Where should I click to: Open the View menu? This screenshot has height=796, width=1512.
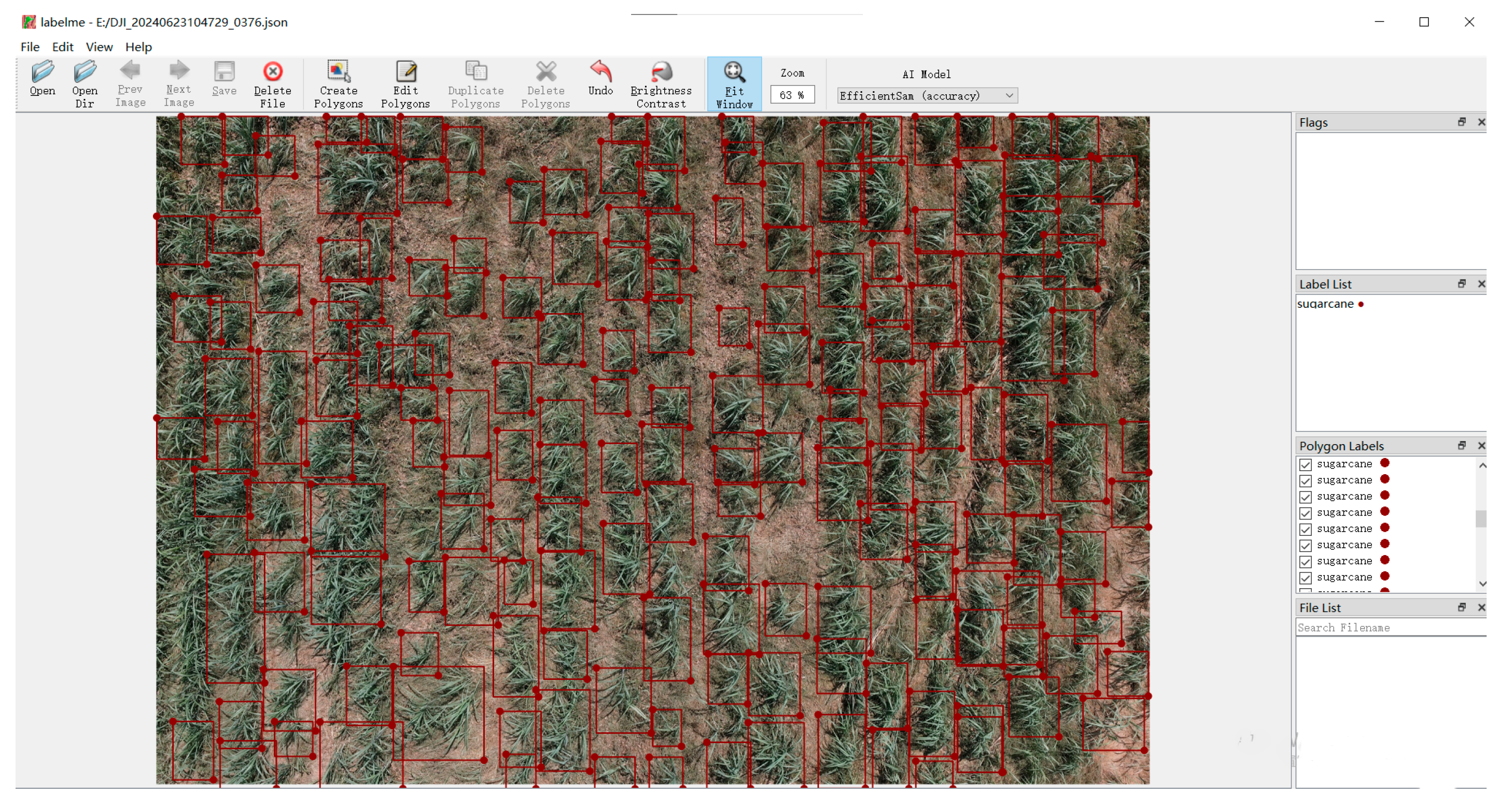point(99,47)
